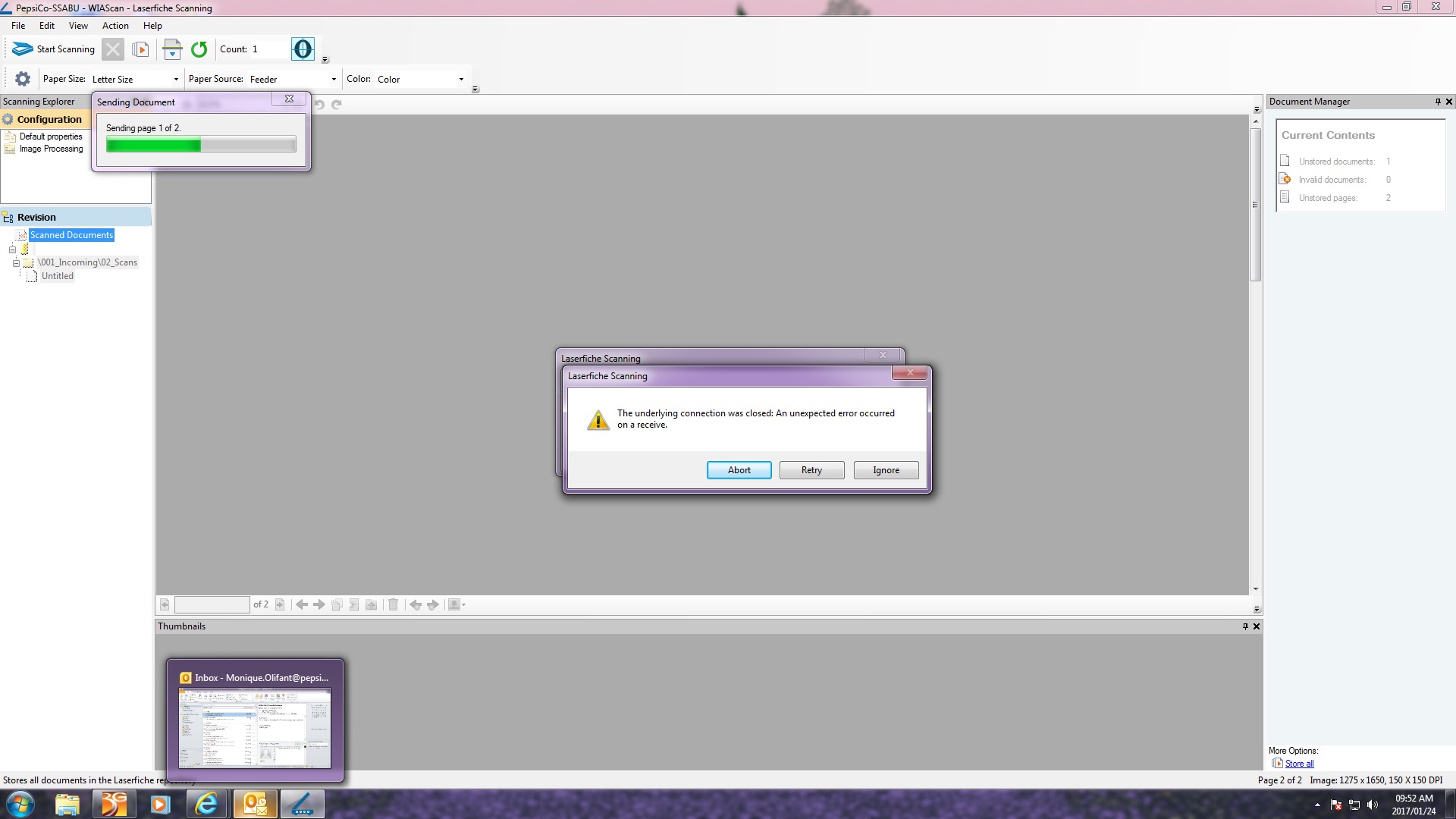Open Internet Explorer from the taskbar
The image size is (1456, 819).
(206, 804)
